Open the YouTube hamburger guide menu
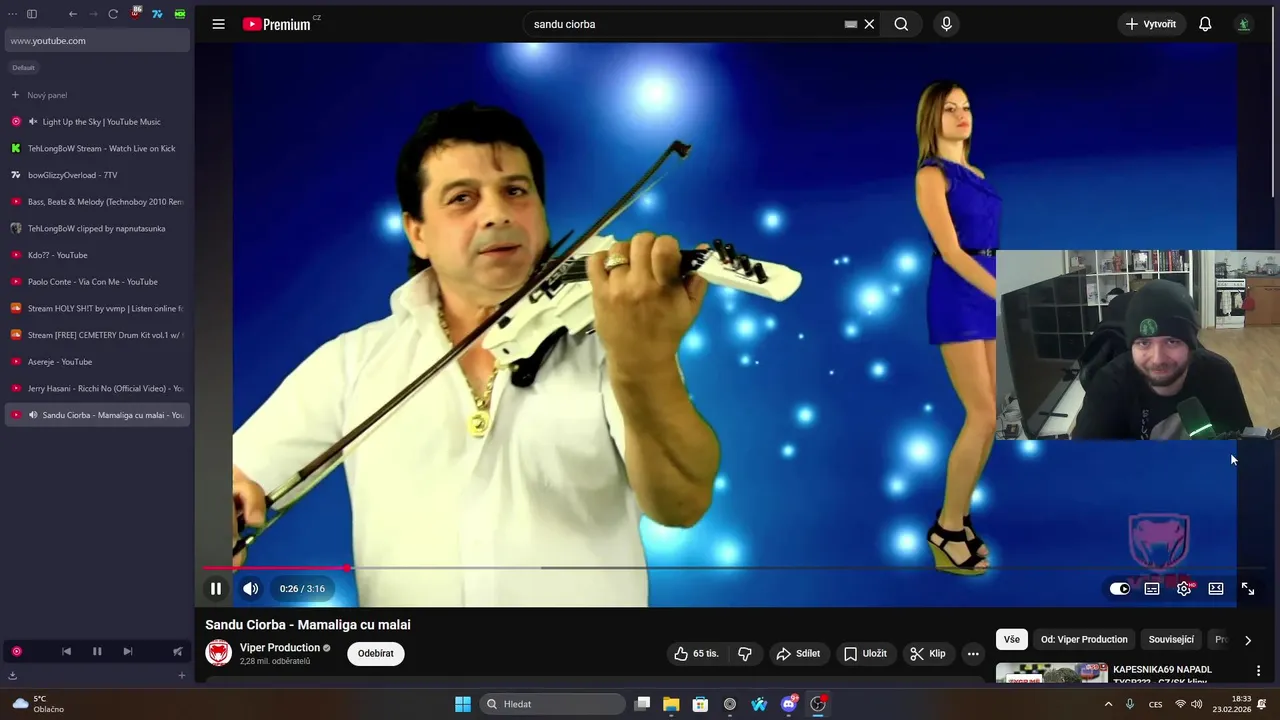The image size is (1280, 720). (218, 24)
